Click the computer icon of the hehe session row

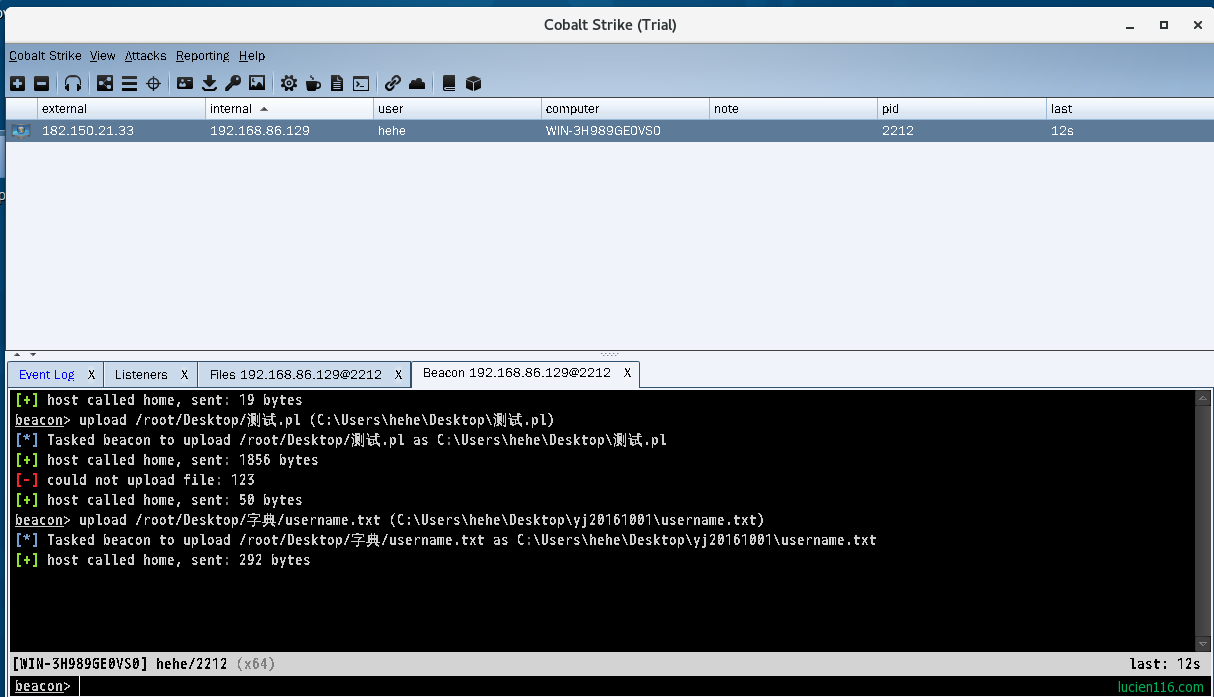tap(21, 131)
